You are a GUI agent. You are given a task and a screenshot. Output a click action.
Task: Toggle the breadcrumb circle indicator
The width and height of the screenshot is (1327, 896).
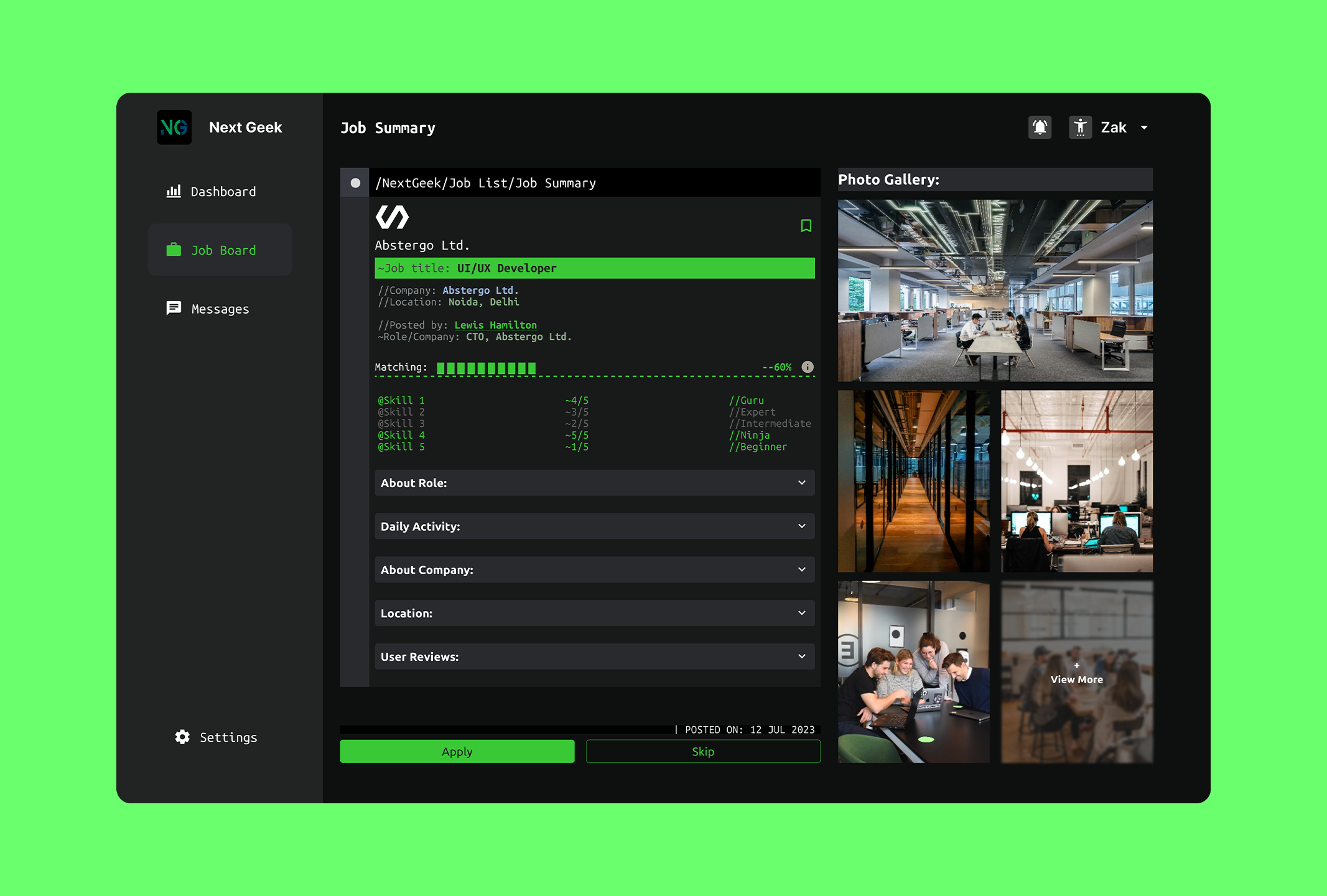tap(355, 183)
